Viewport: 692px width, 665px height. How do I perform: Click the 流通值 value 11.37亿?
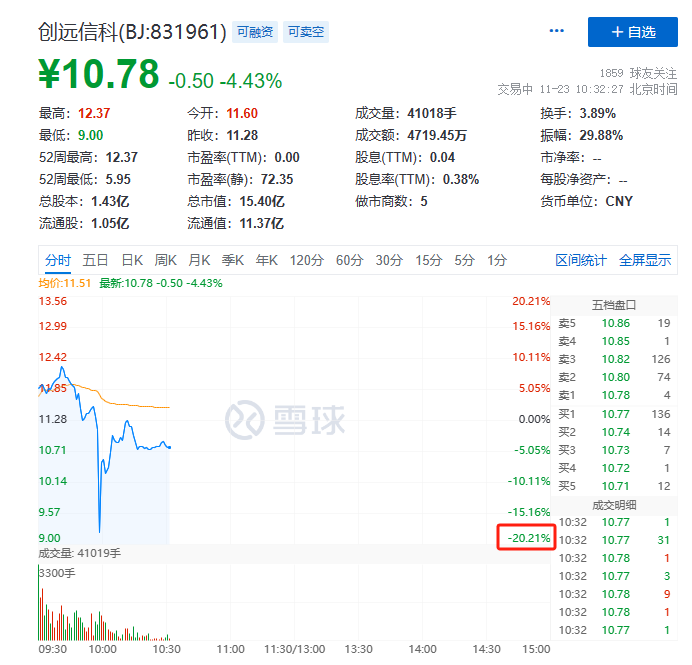(x=261, y=223)
